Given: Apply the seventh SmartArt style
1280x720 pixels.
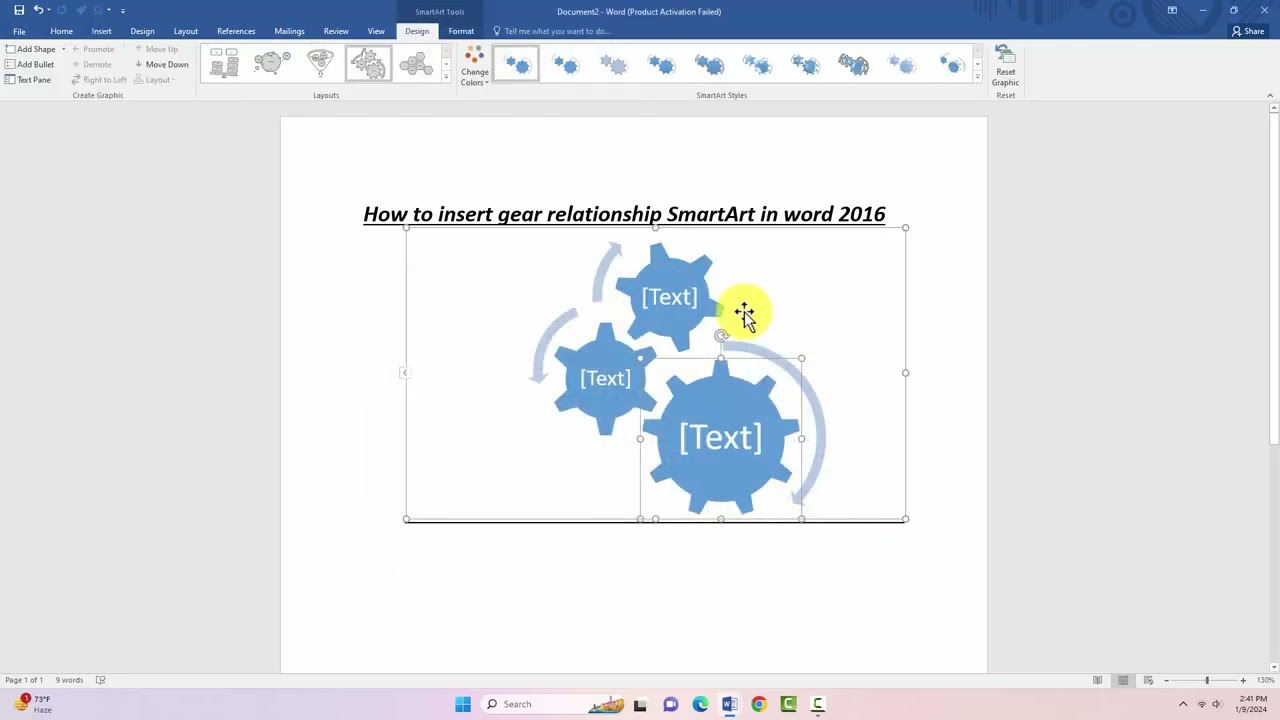Looking at the screenshot, I should coord(805,64).
